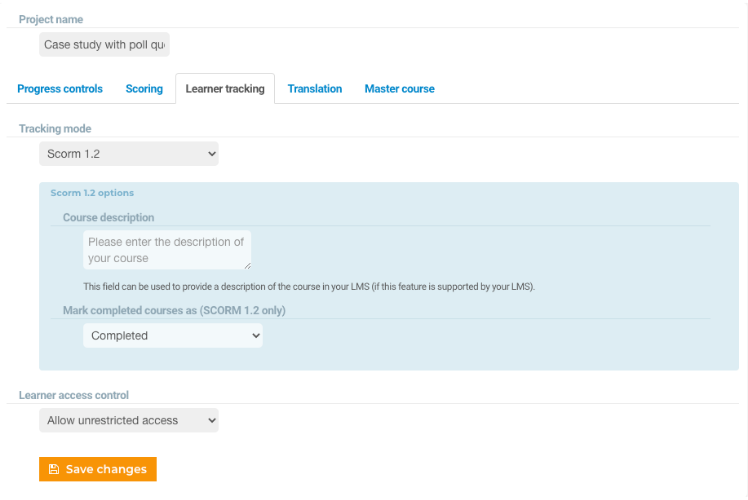Click into the Course description textarea
Screen dimensions: 748x500
click(x=167, y=250)
